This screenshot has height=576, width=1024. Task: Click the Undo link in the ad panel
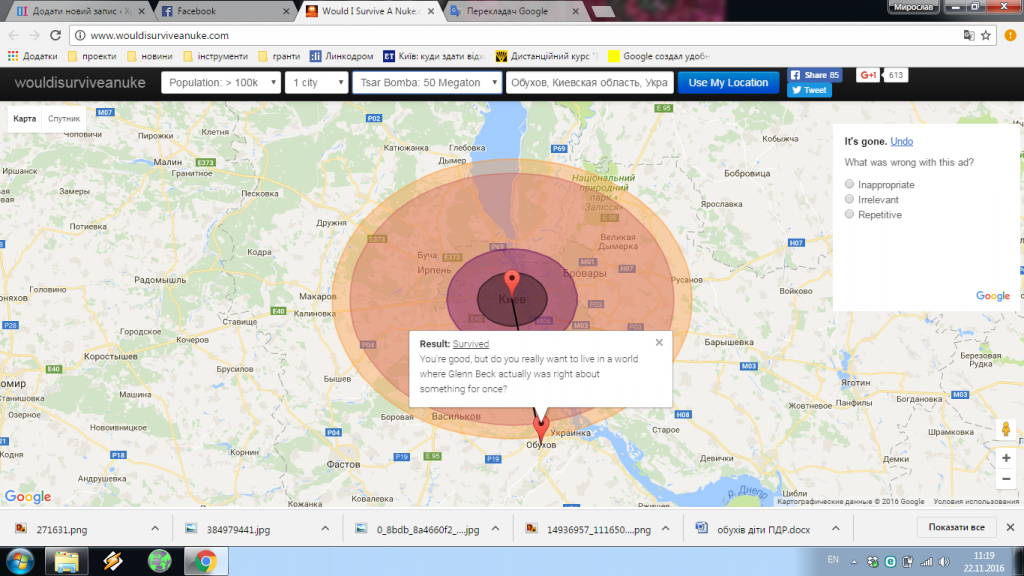pos(901,141)
